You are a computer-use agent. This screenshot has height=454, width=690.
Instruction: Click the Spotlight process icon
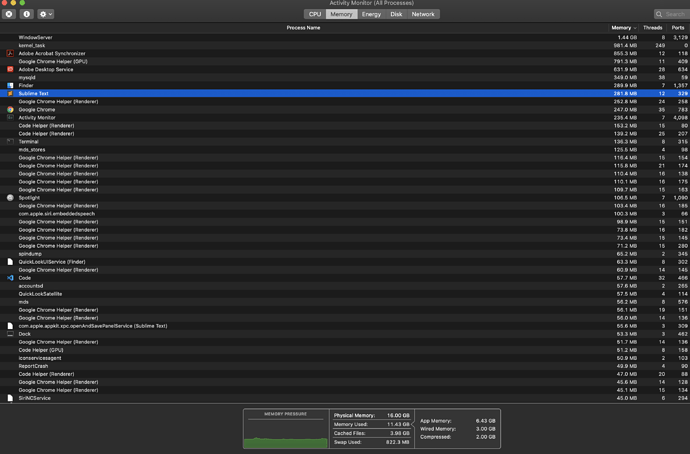click(x=10, y=198)
